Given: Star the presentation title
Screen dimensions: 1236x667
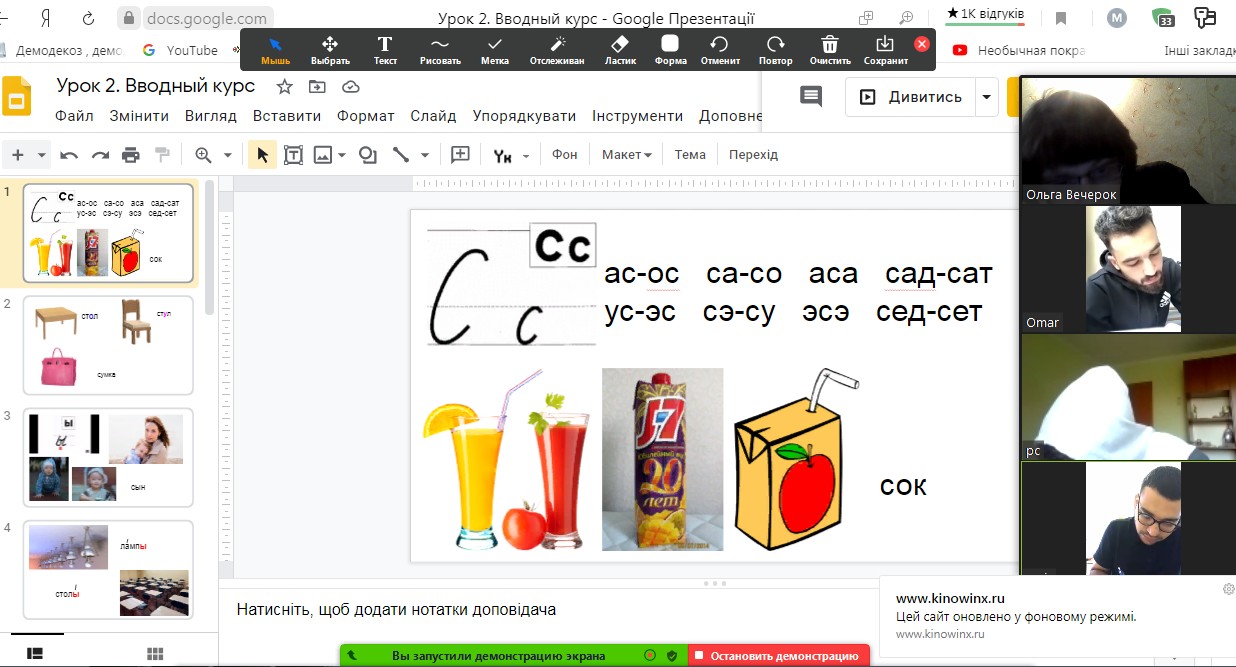Looking at the screenshot, I should point(285,86).
